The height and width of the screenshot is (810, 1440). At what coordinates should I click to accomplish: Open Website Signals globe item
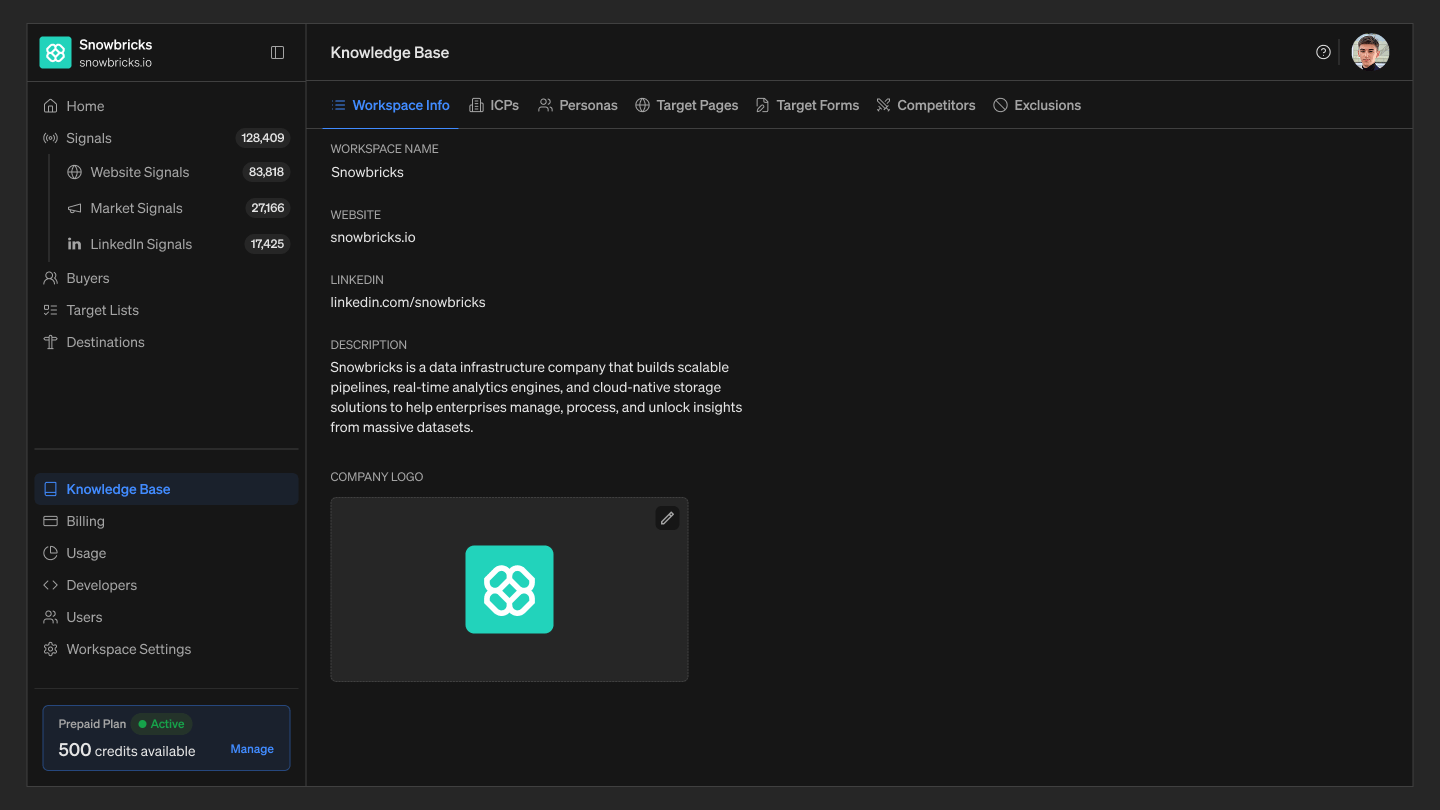(176, 172)
